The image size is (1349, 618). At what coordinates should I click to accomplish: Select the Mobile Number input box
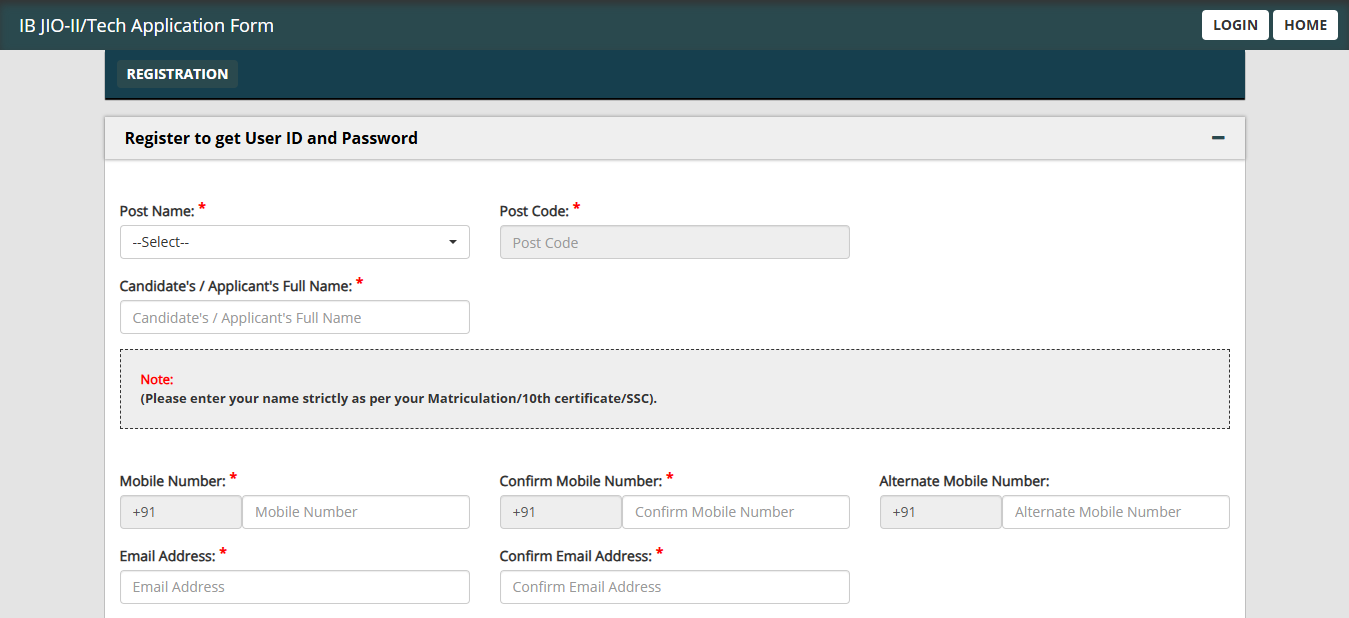click(355, 512)
